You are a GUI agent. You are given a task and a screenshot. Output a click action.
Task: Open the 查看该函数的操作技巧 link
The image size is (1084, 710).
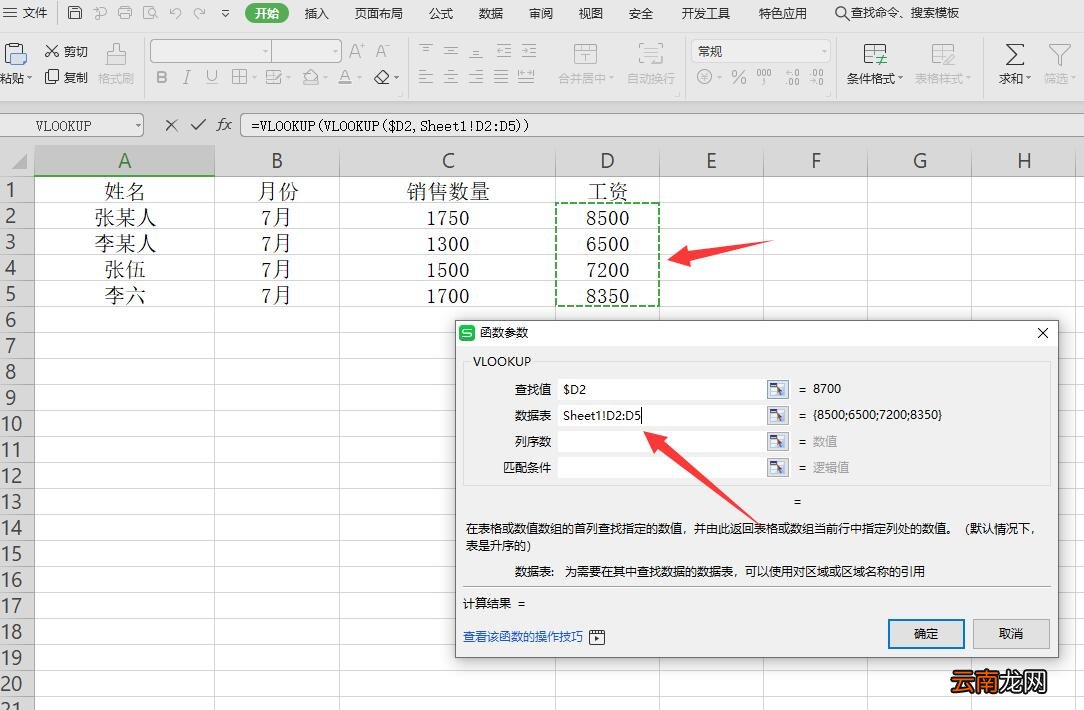click(523, 637)
